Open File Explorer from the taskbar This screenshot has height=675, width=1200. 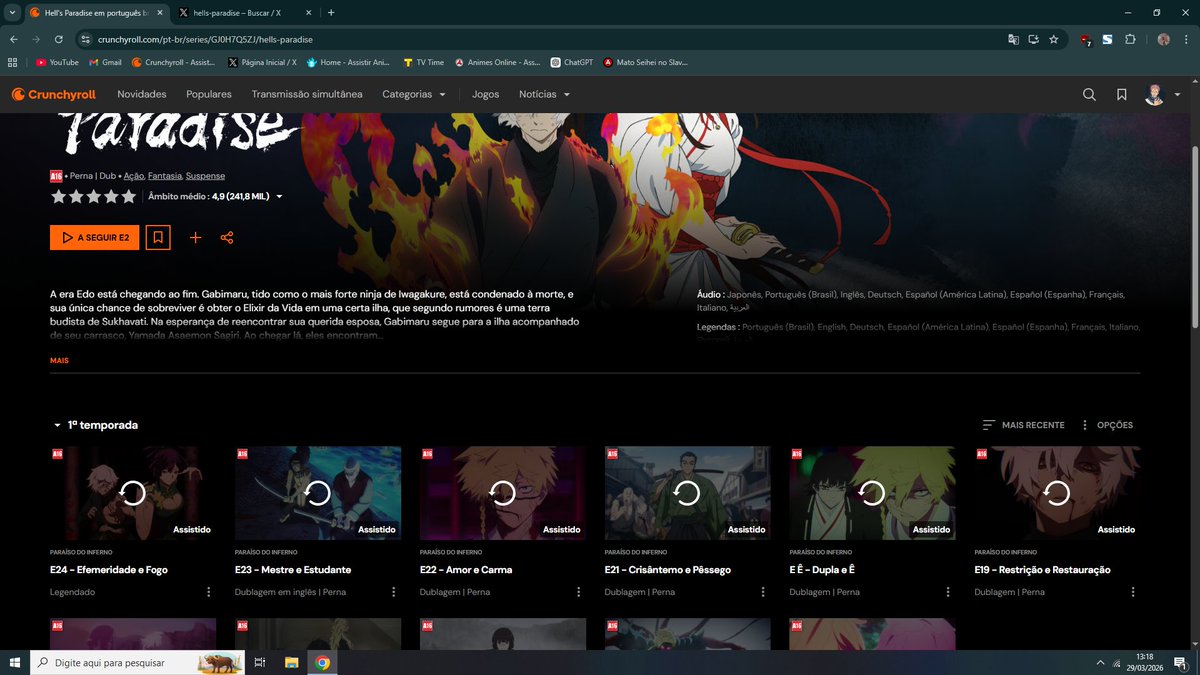291,662
